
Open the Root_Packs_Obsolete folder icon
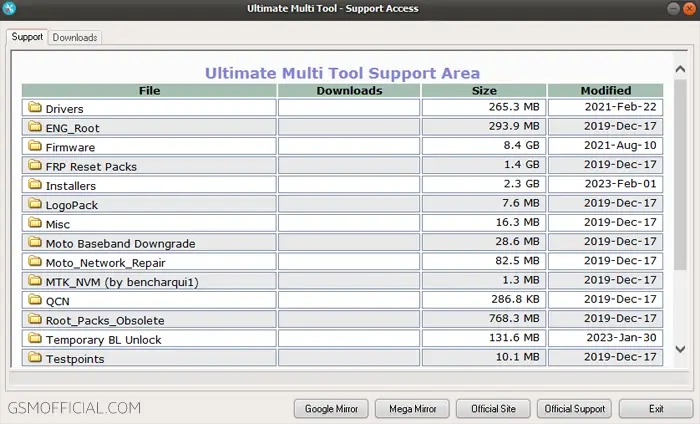[x=35, y=318]
